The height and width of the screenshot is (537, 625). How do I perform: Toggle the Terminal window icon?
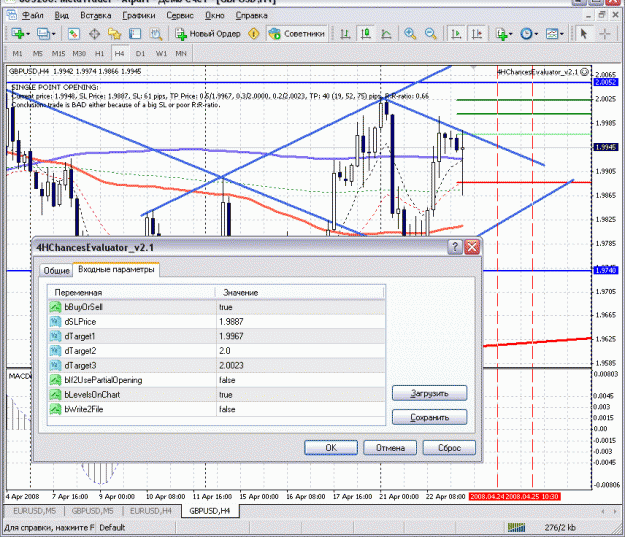coord(135,33)
